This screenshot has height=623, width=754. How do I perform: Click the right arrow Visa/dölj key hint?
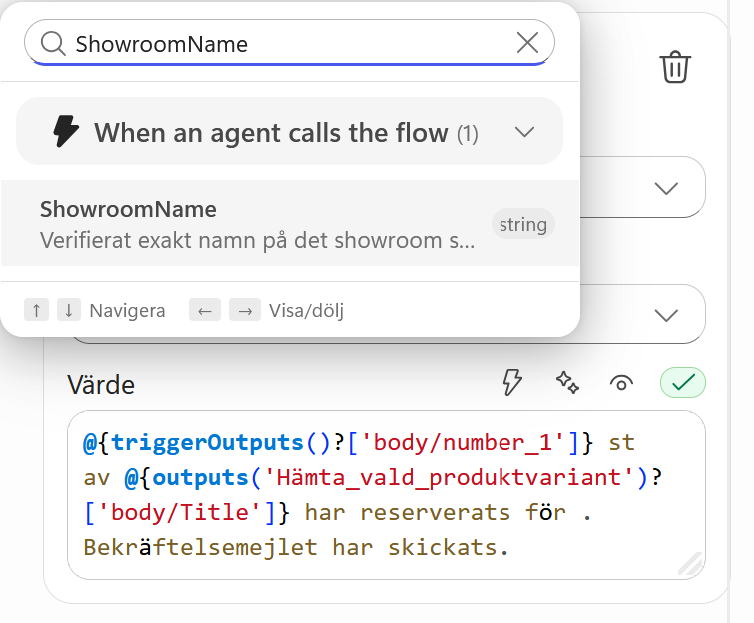(245, 311)
